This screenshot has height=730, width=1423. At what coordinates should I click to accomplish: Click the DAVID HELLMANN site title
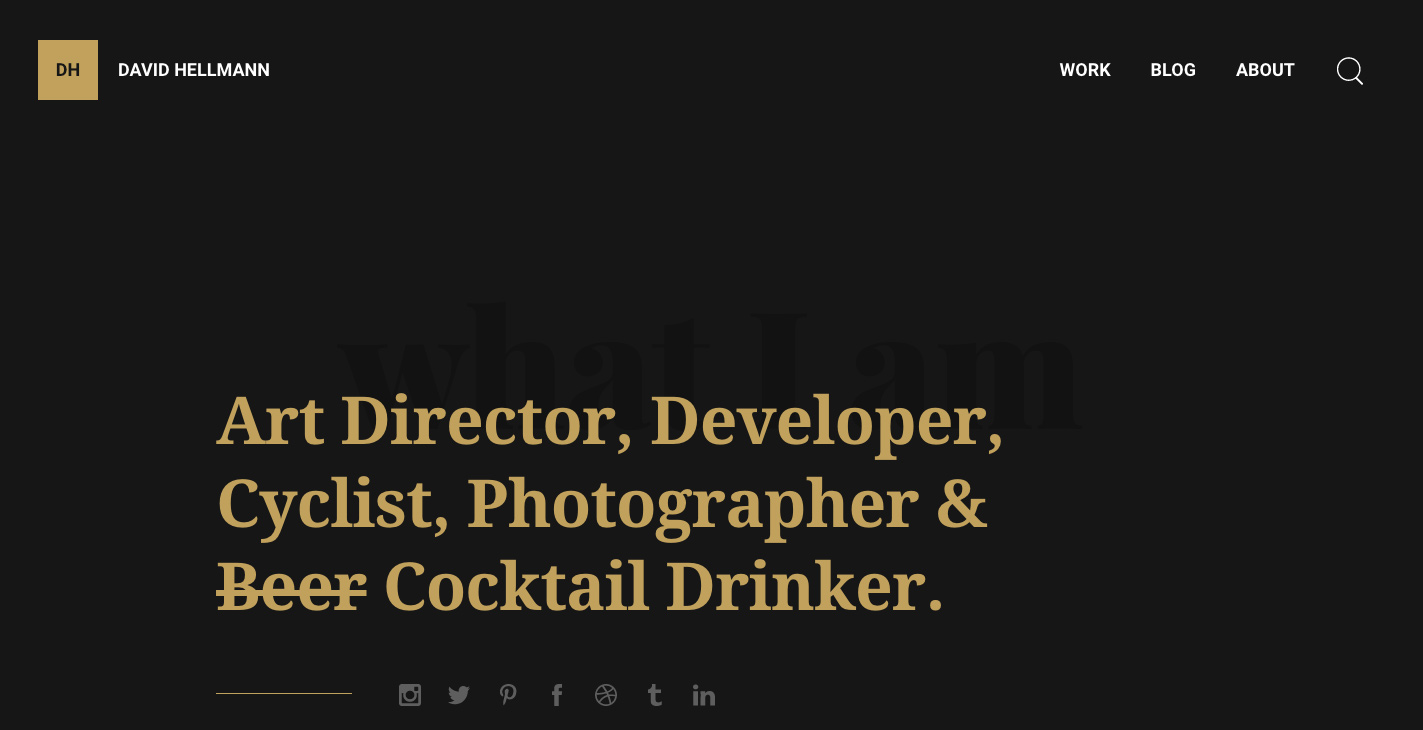[x=194, y=70]
